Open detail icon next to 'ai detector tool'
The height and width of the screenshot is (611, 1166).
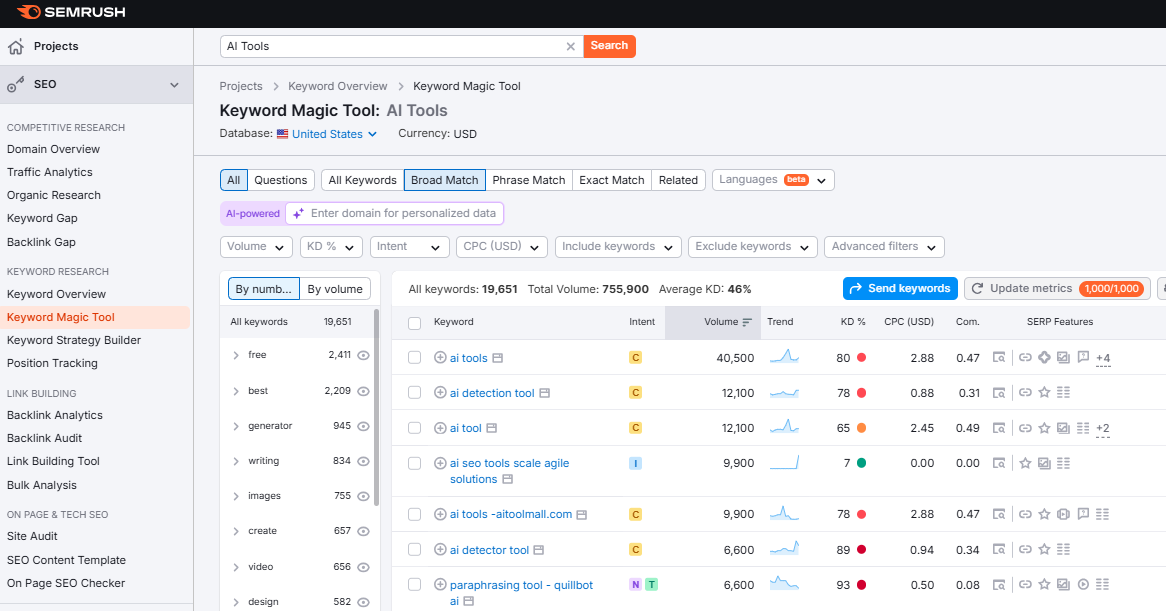[539, 550]
